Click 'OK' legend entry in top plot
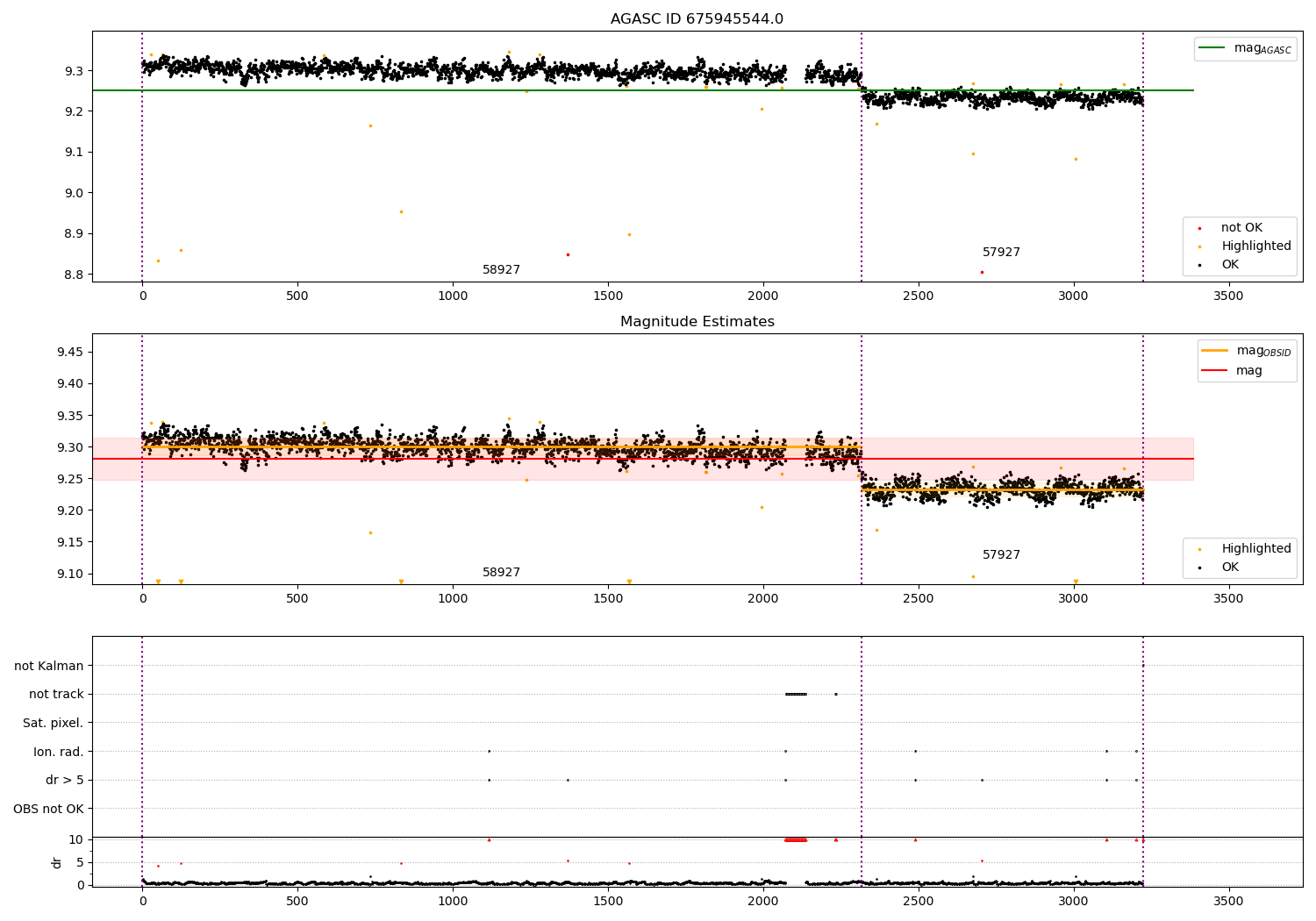 pos(1219,265)
